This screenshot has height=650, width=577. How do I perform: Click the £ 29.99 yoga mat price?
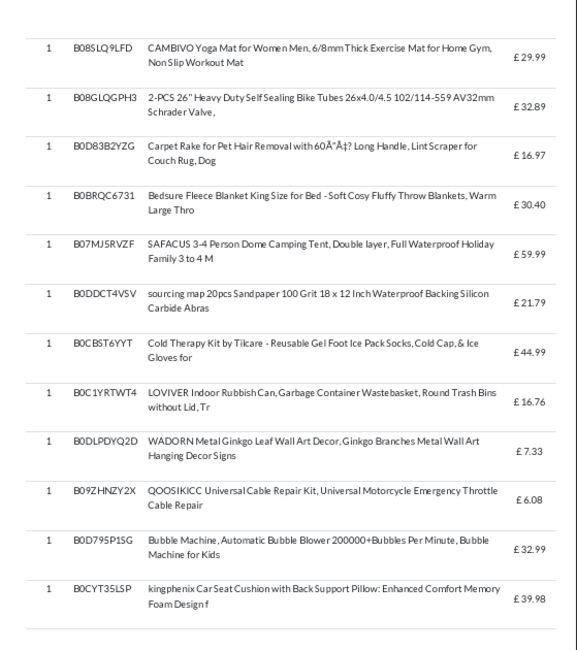[529, 57]
